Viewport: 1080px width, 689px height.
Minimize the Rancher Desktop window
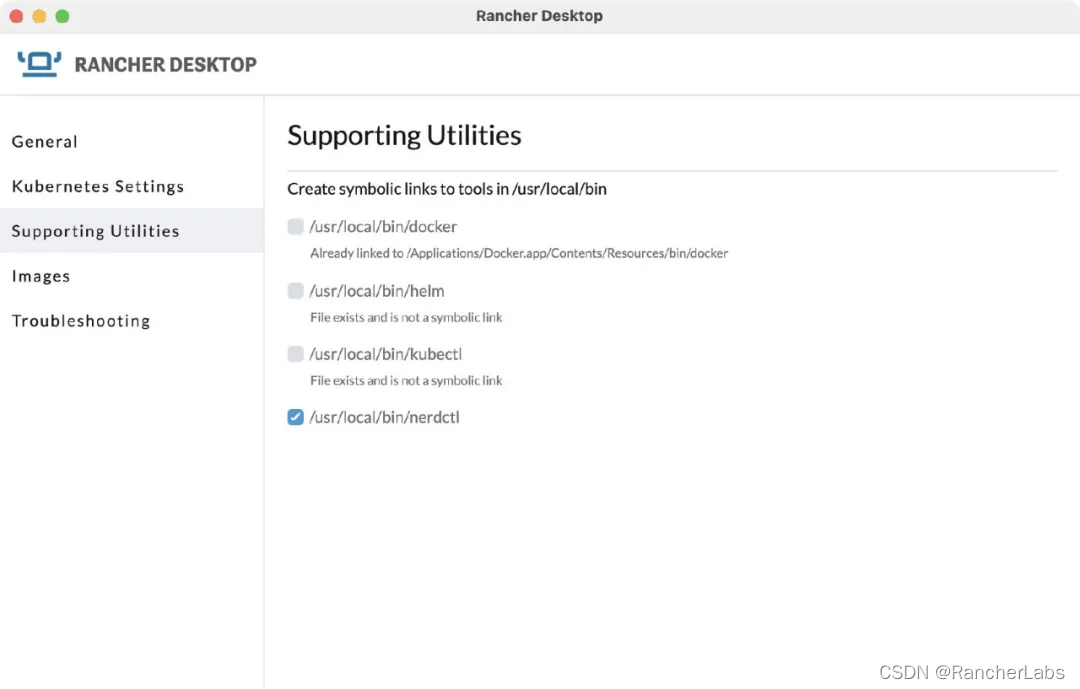[39, 16]
